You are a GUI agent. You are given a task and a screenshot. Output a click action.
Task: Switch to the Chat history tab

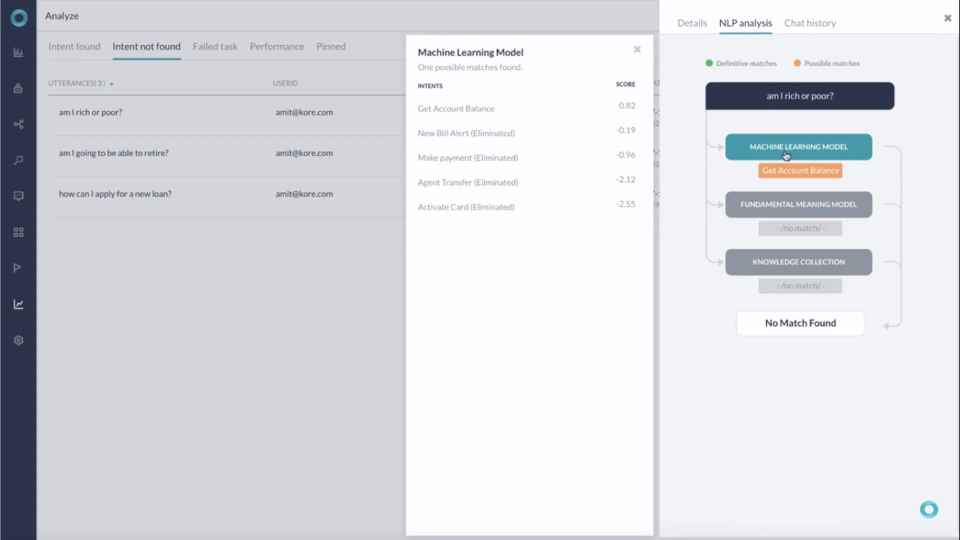pos(809,23)
